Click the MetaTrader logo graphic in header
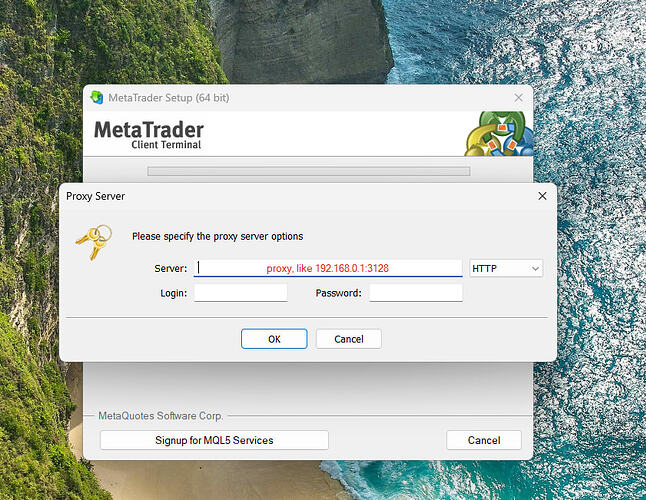Viewport: 646px width, 500px height. [x=499, y=133]
